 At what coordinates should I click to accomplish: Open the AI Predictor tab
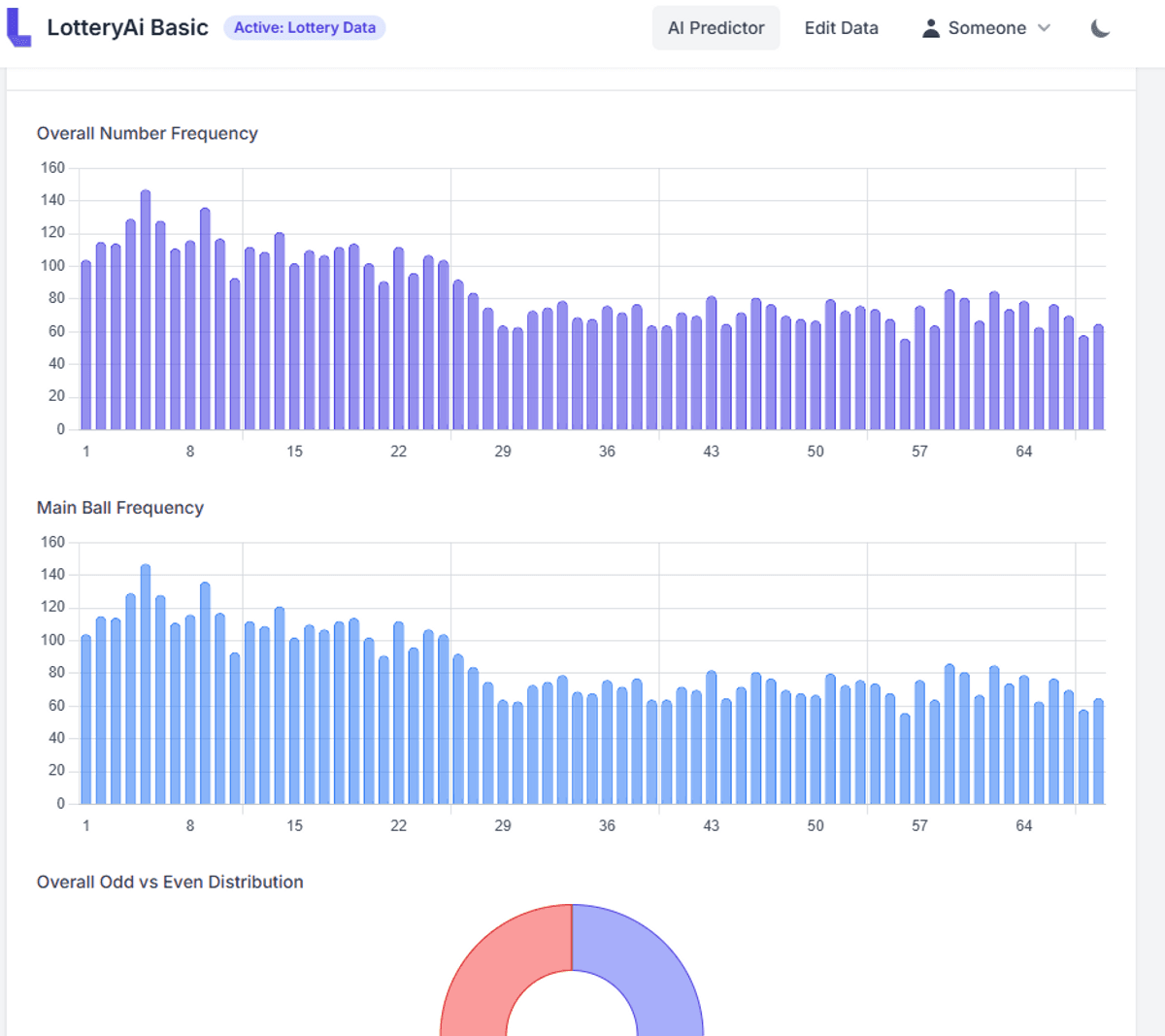pyautogui.click(x=716, y=28)
